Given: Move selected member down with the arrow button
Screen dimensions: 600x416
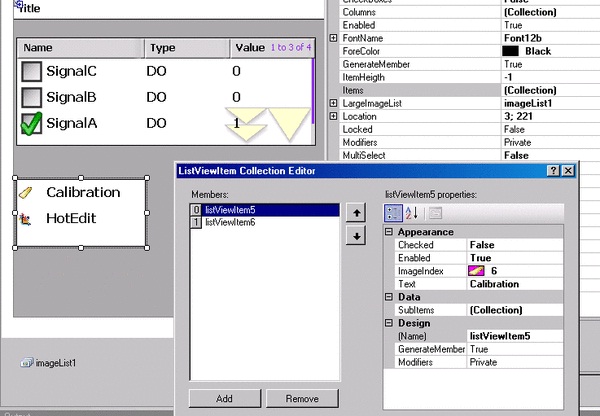Looking at the screenshot, I should tap(354, 235).
